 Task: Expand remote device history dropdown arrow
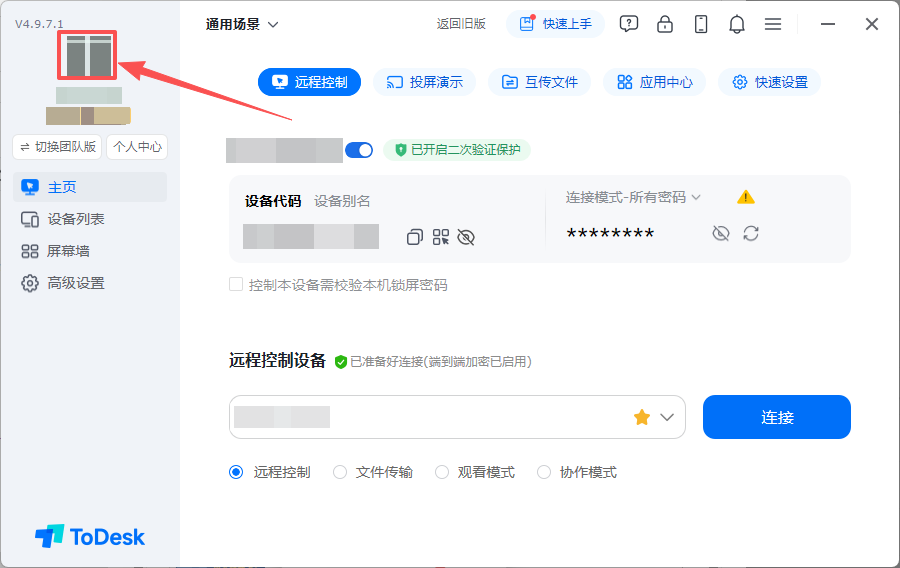pyautogui.click(x=666, y=417)
